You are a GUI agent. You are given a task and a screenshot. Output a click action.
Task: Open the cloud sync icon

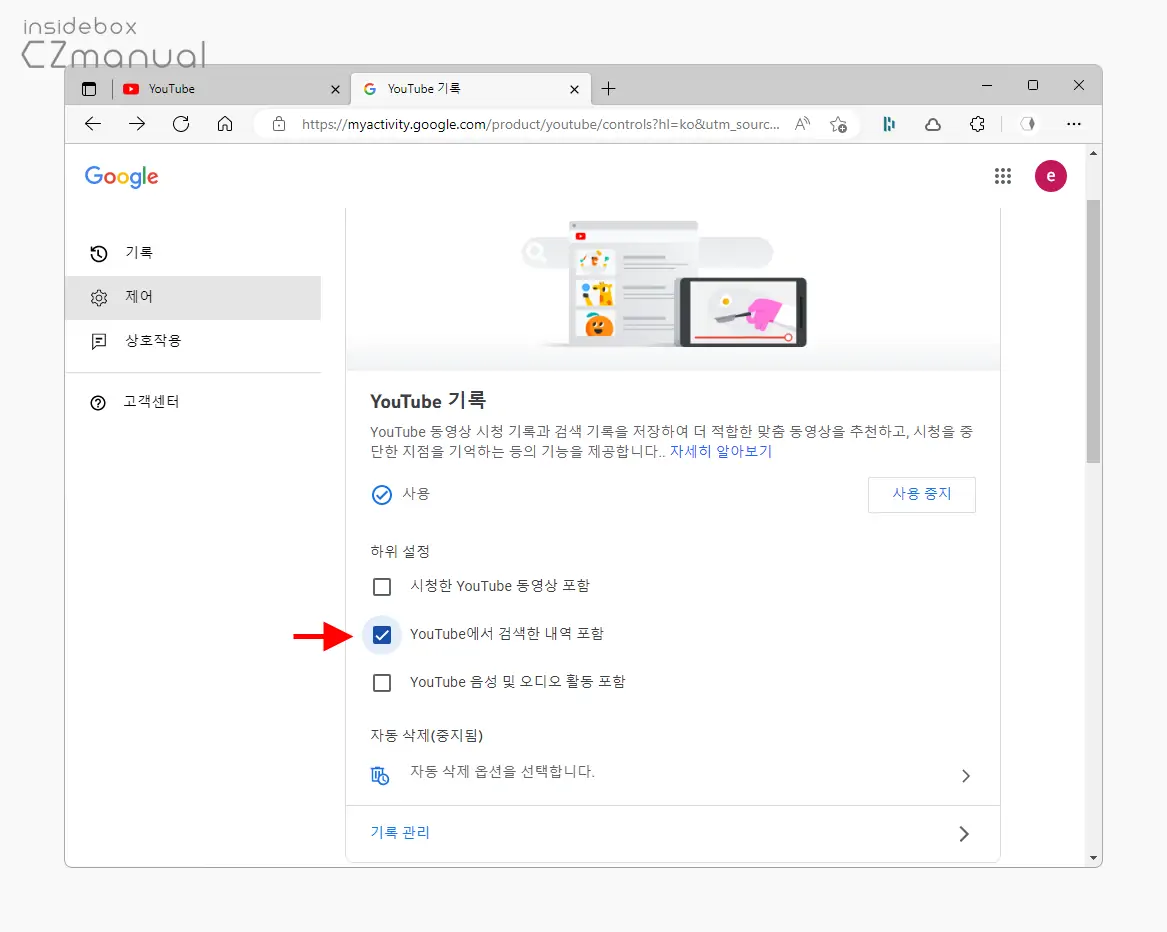(x=932, y=124)
